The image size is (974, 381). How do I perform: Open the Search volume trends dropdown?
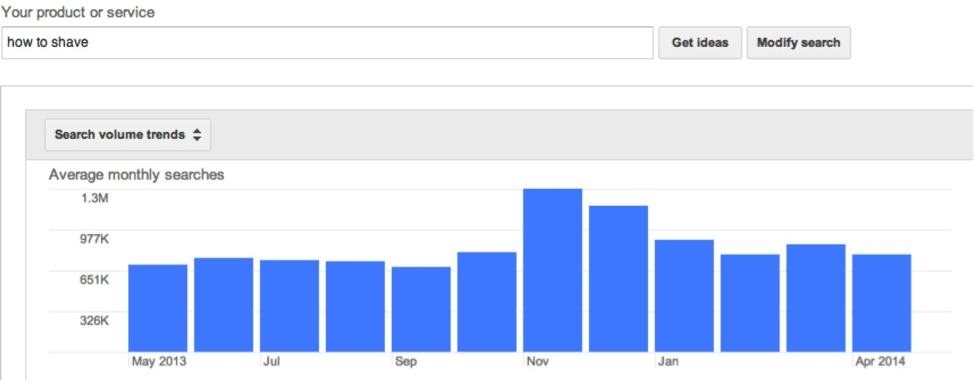pos(127,135)
